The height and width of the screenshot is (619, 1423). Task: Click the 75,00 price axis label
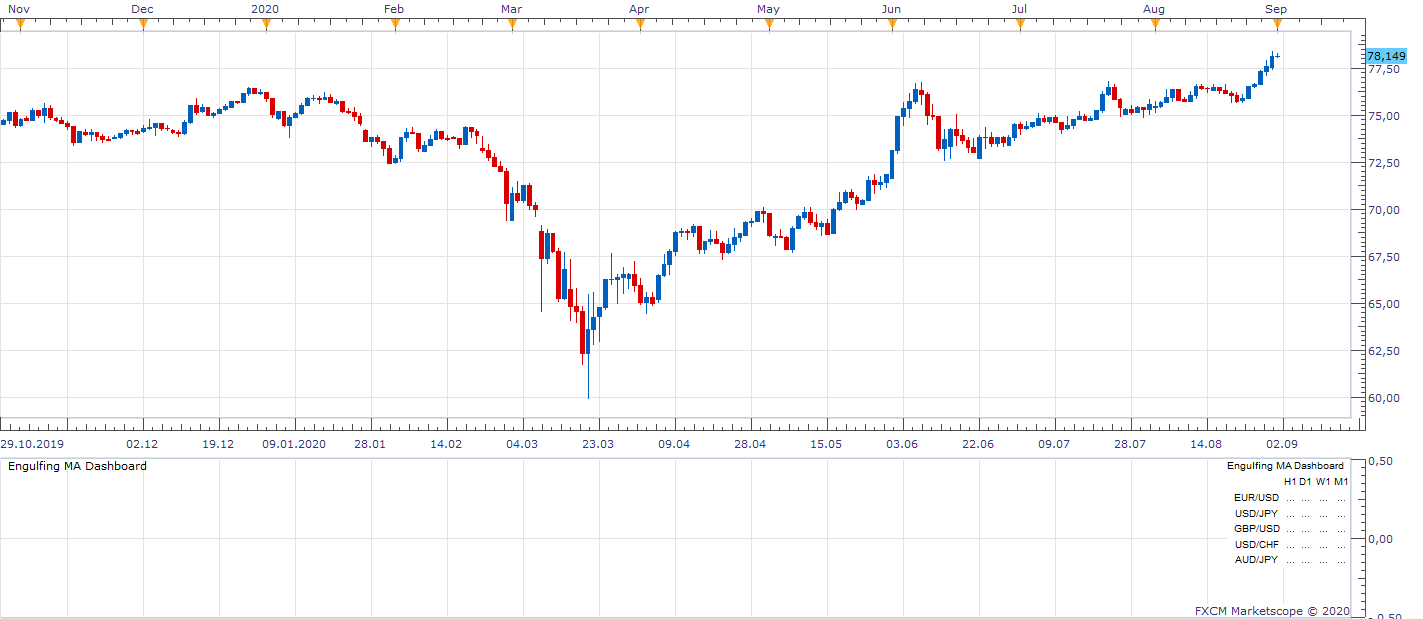(1383, 116)
